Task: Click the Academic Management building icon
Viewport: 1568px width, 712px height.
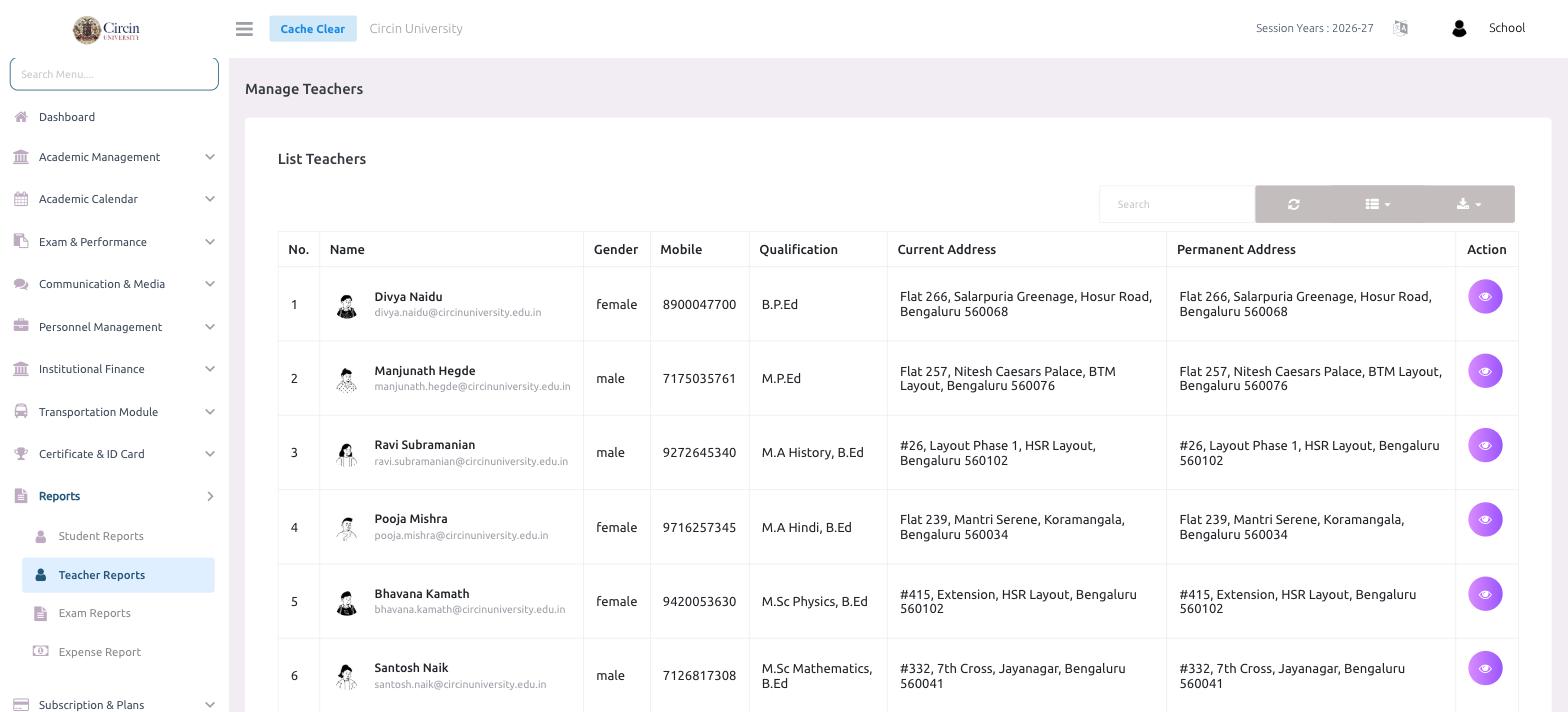Action: [x=21, y=157]
